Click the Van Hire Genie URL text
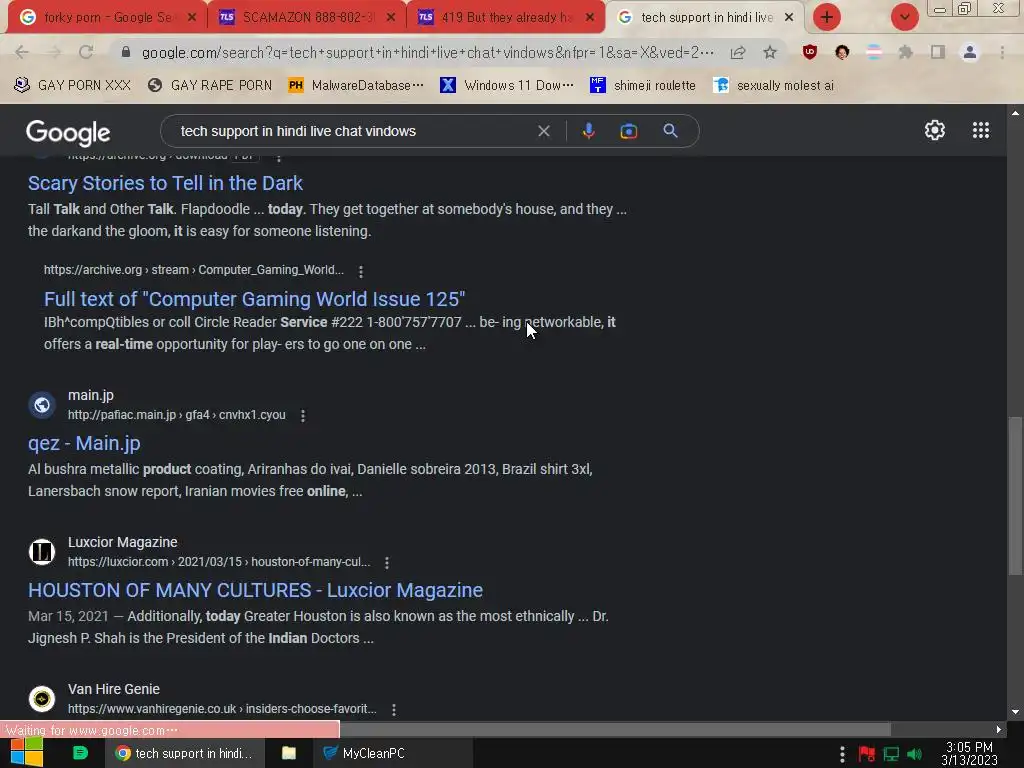Screen dimensions: 1024x768 click(222, 709)
